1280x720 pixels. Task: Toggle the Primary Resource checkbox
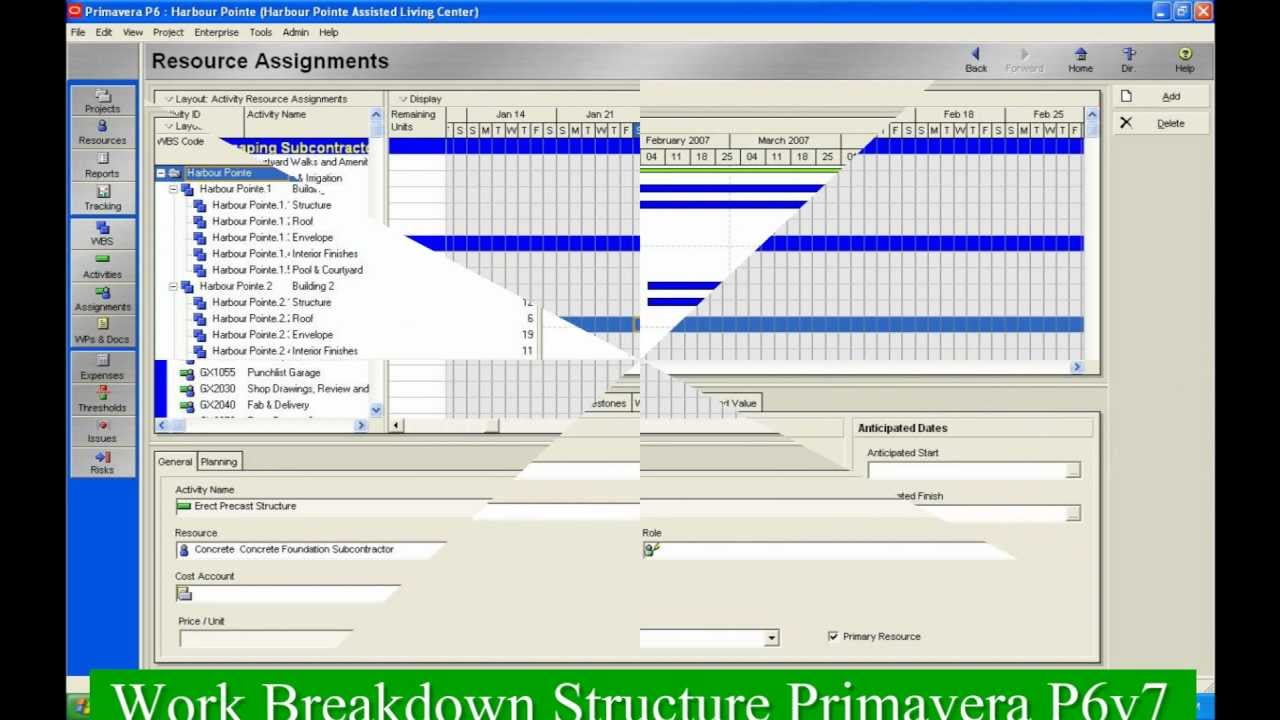click(x=833, y=636)
